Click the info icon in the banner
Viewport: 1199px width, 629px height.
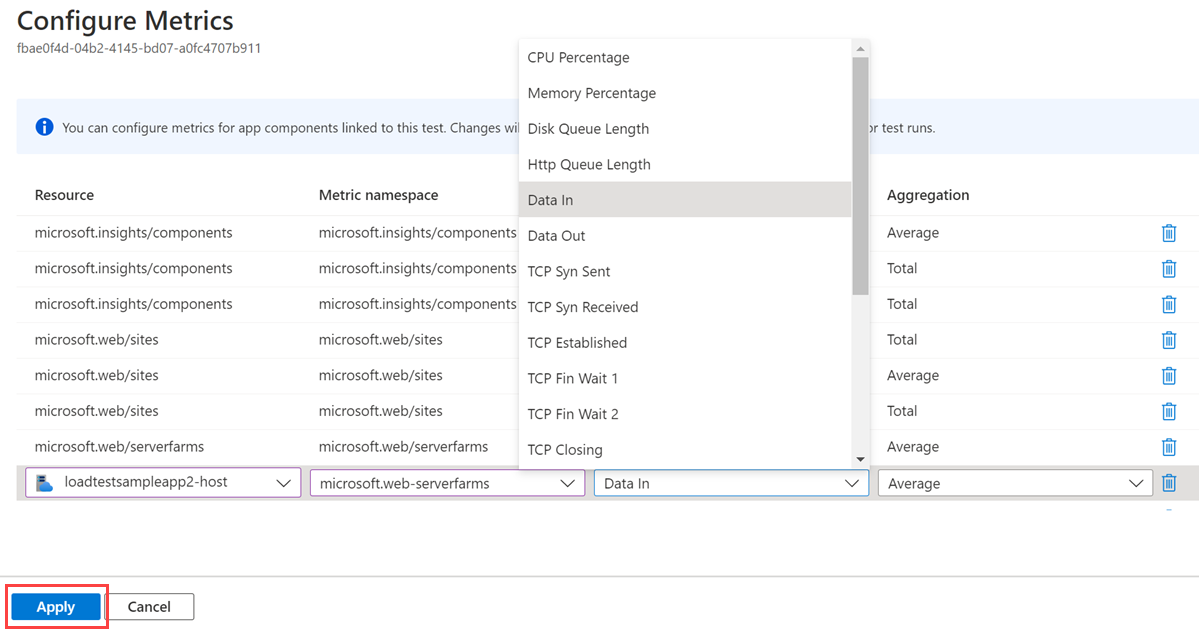pos(44,127)
